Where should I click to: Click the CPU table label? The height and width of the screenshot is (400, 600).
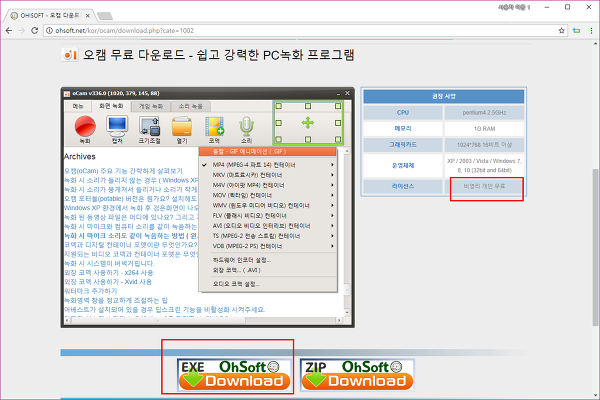pyautogui.click(x=403, y=113)
